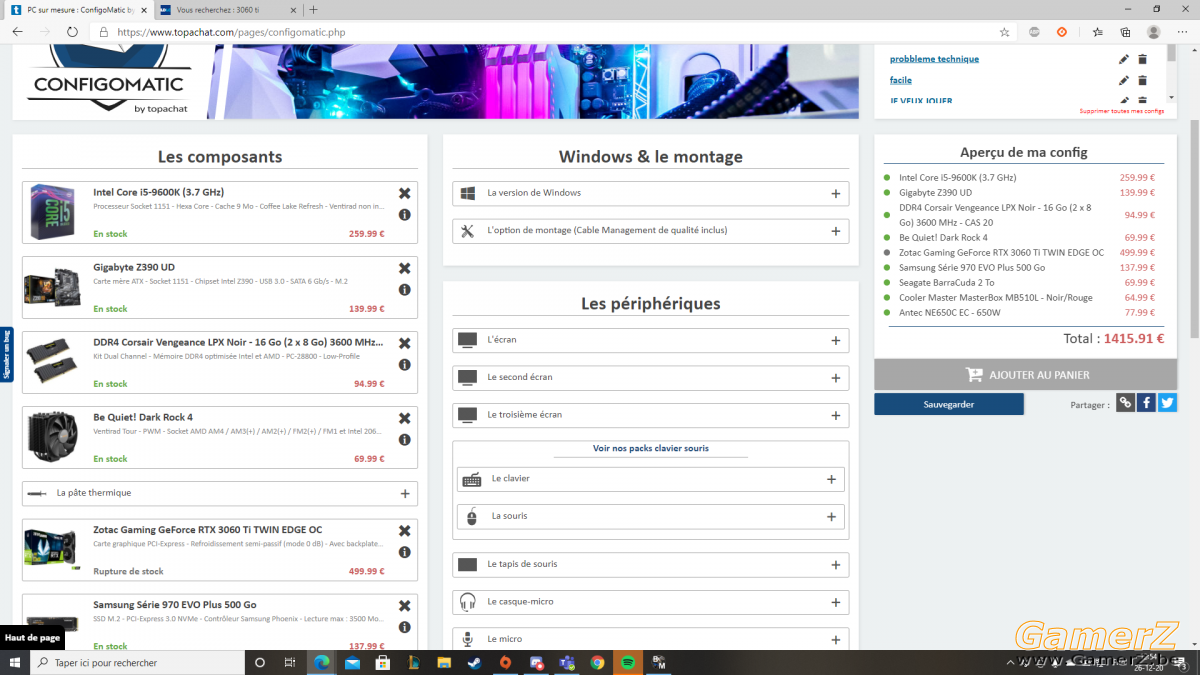Open a new browser tab
1200x675 pixels.
(313, 9)
